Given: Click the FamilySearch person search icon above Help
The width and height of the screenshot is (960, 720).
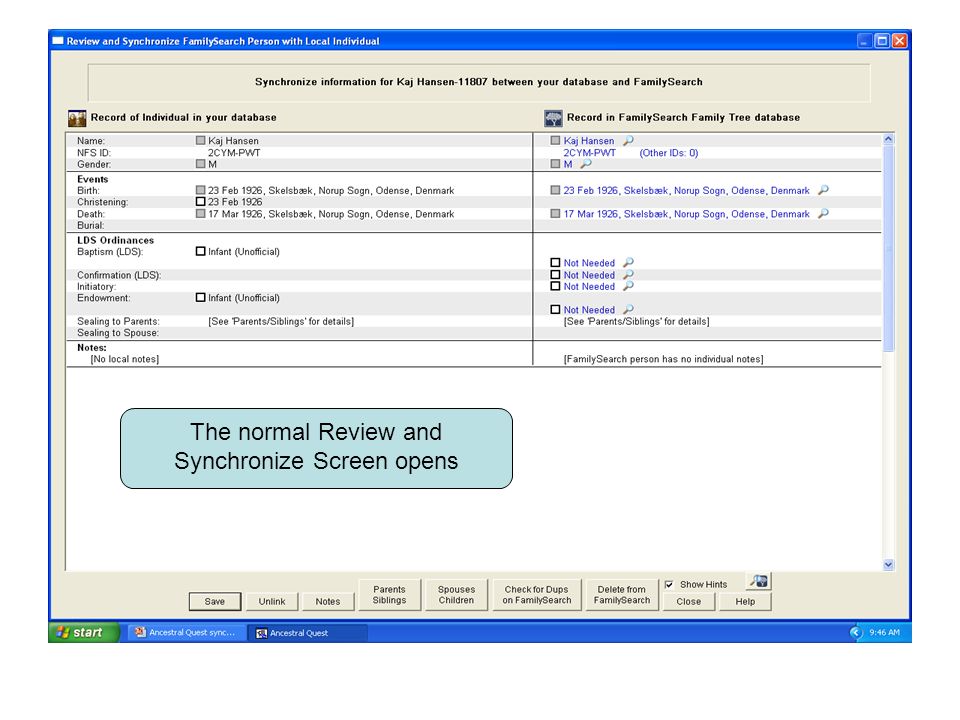Looking at the screenshot, I should 759,581.
